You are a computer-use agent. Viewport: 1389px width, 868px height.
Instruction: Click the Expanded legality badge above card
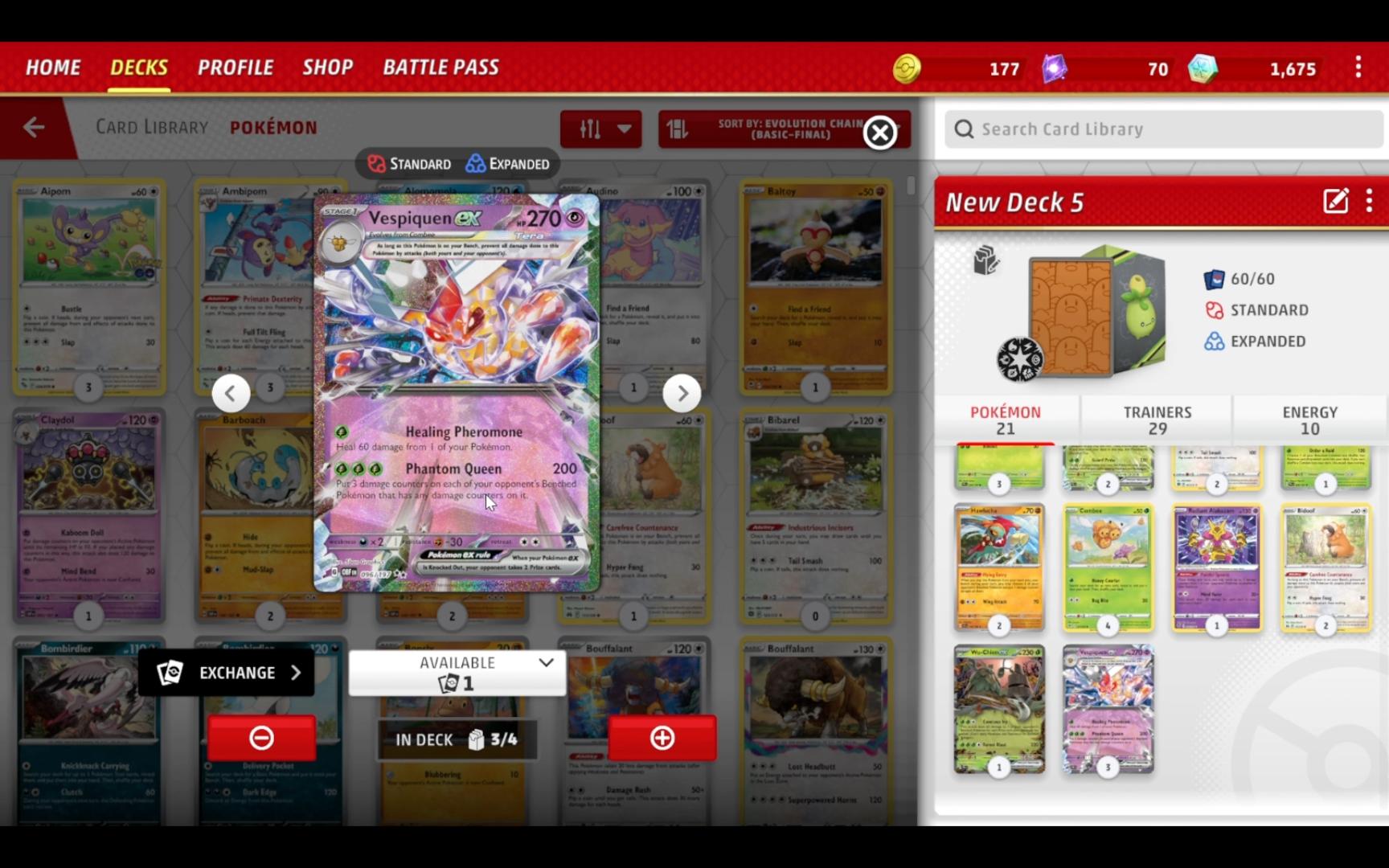pos(508,164)
